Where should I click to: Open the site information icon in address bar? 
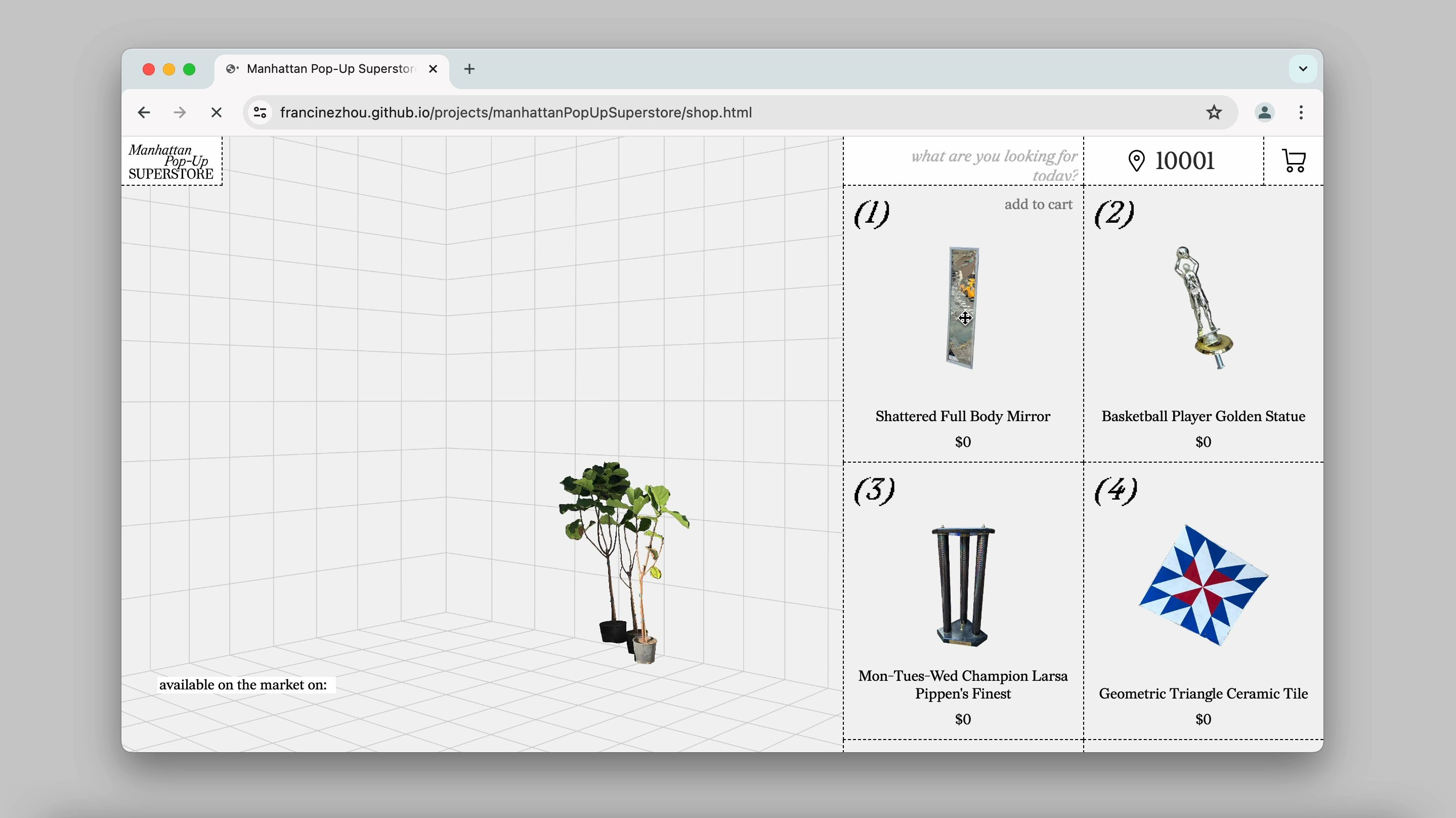tap(260, 112)
